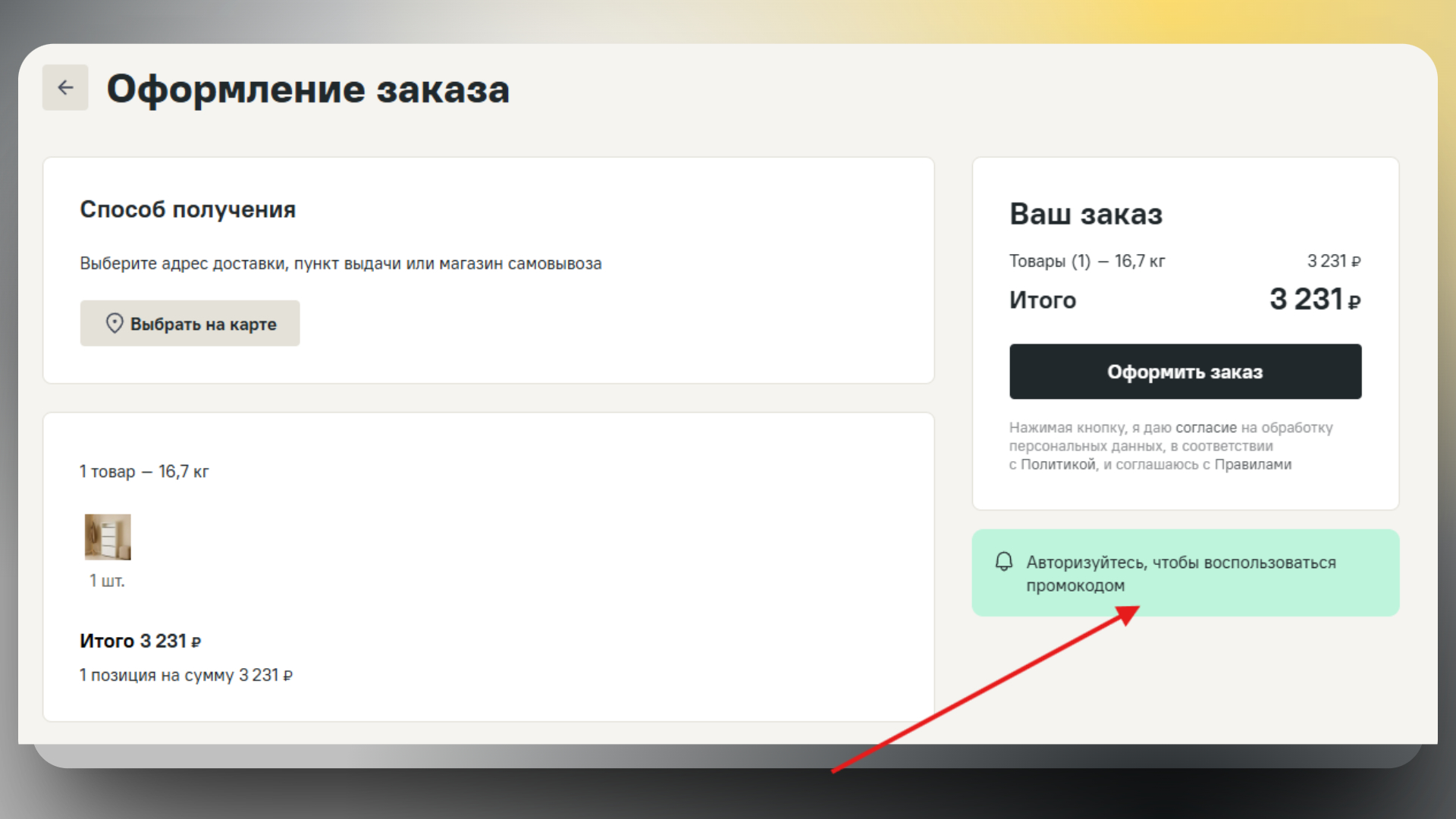Click the Выберите адрес доставки description text

click(x=340, y=264)
